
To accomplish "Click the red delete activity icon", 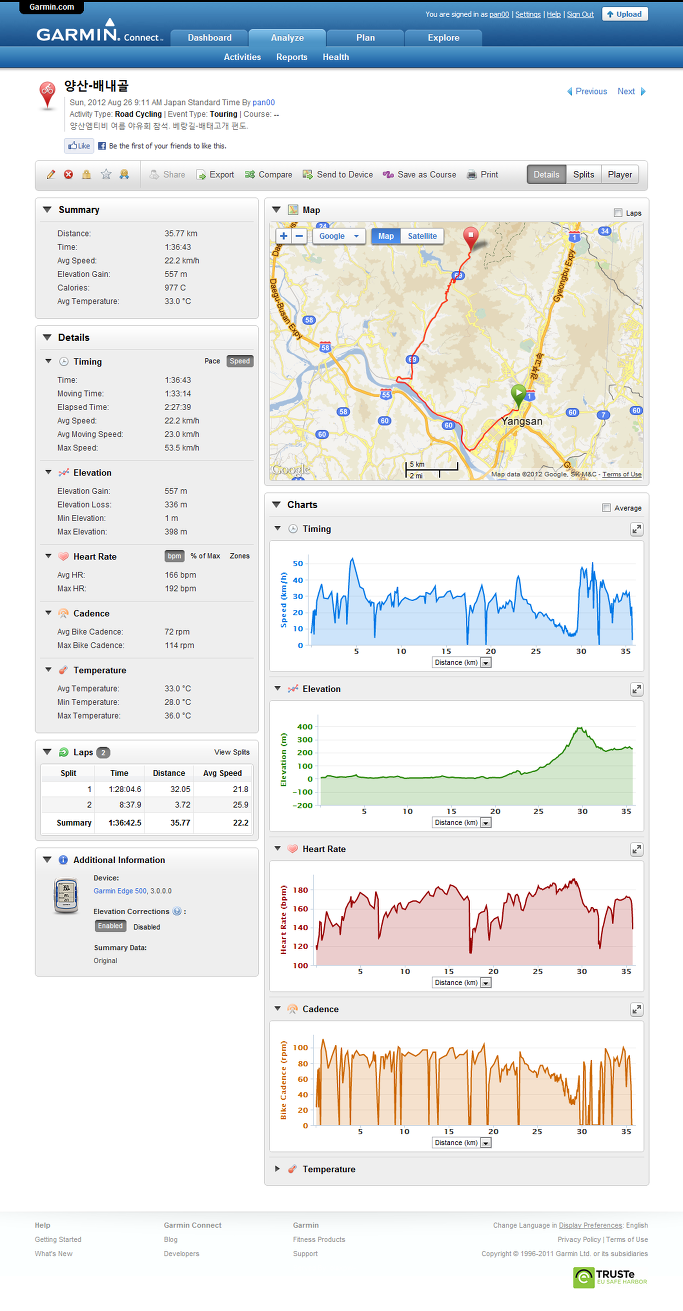I will point(69,174).
